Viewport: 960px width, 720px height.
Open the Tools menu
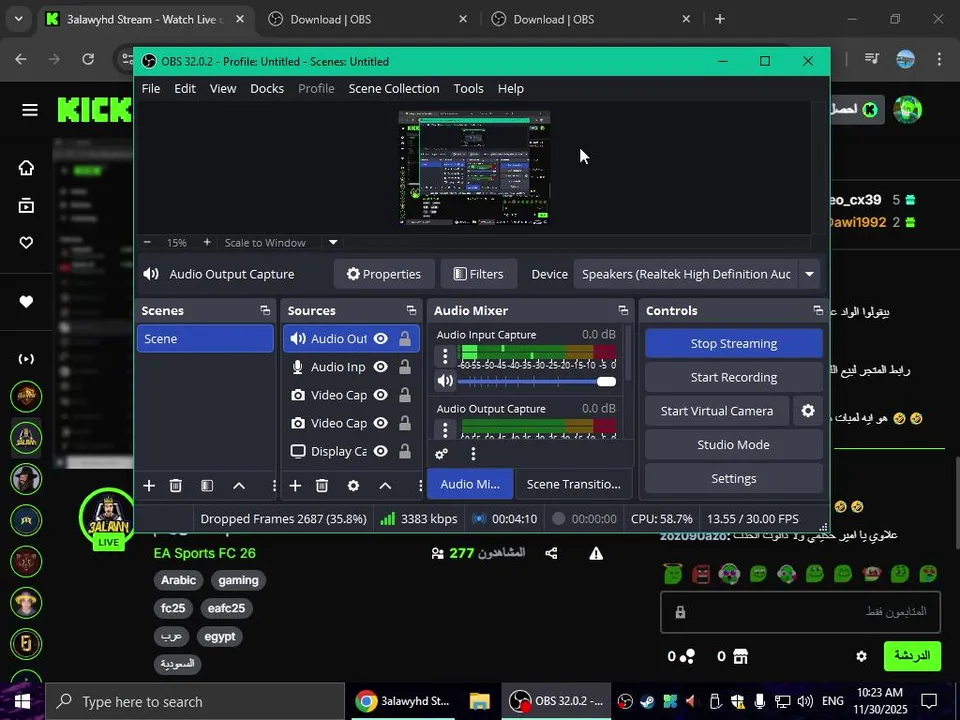[468, 89]
